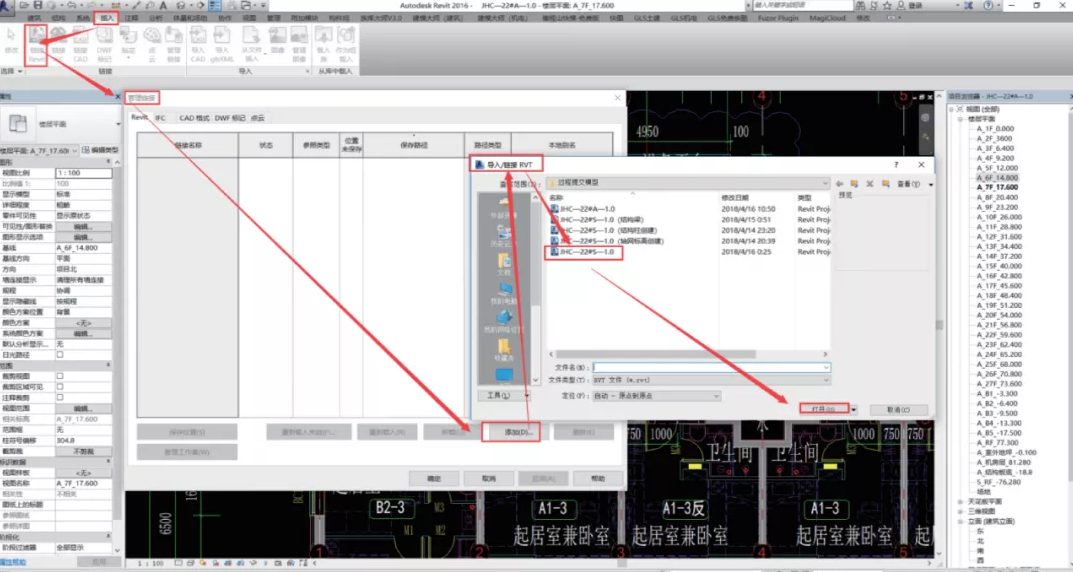Open the positioning dropdown in import dialog
Viewport: 1073px width, 572px height.
(716, 395)
